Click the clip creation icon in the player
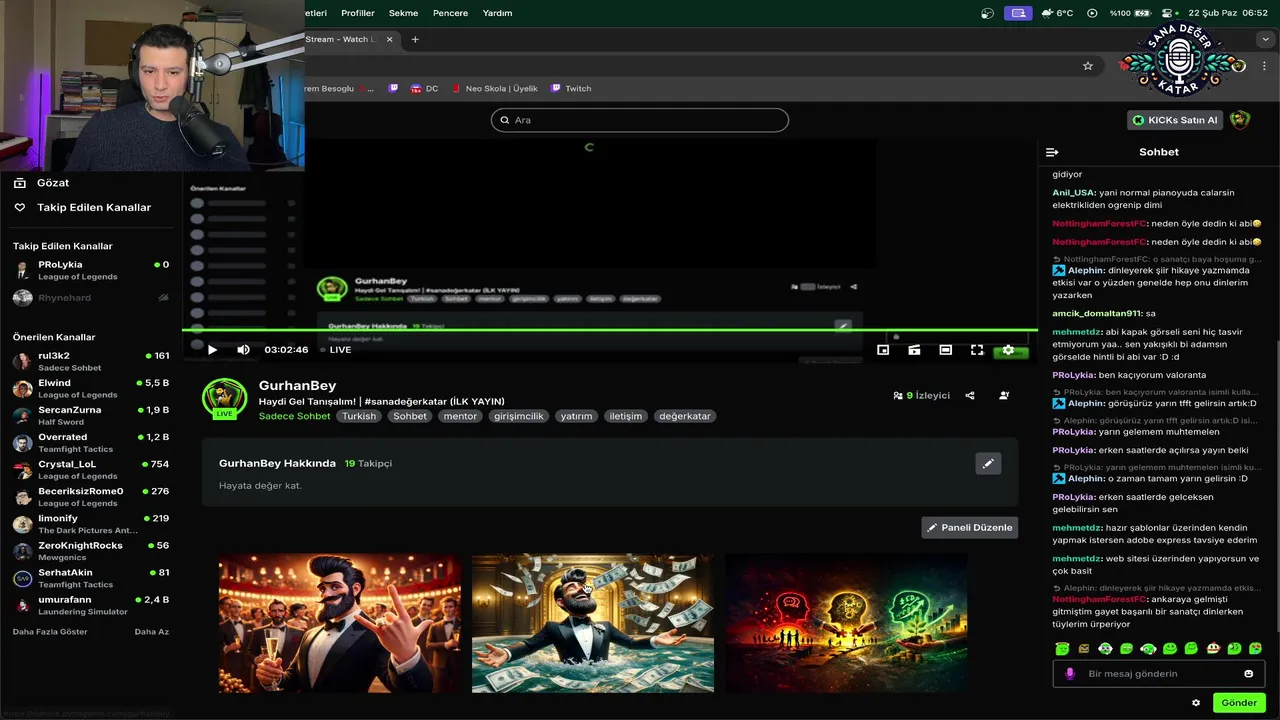Screen dimensions: 1280x720 pos(914,350)
